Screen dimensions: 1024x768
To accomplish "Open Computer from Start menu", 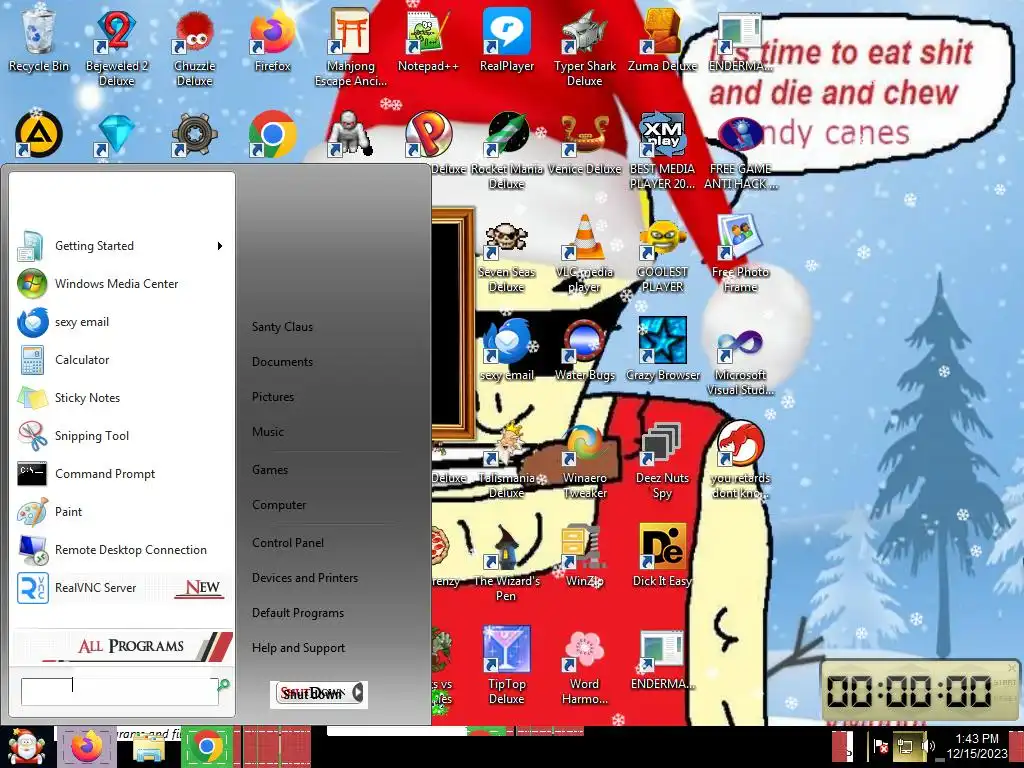I will [x=279, y=505].
